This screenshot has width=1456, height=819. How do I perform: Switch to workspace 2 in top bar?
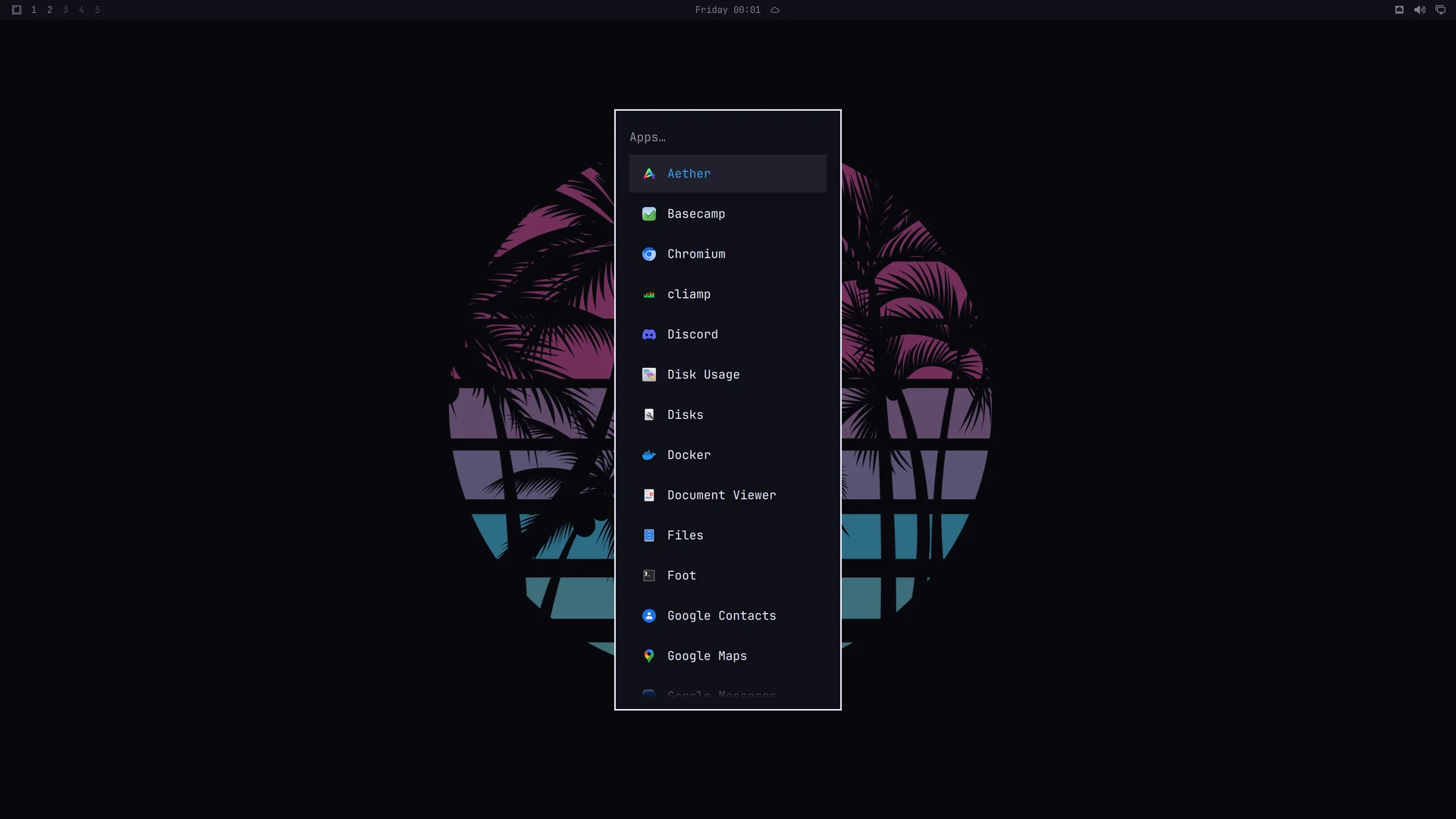click(49, 10)
